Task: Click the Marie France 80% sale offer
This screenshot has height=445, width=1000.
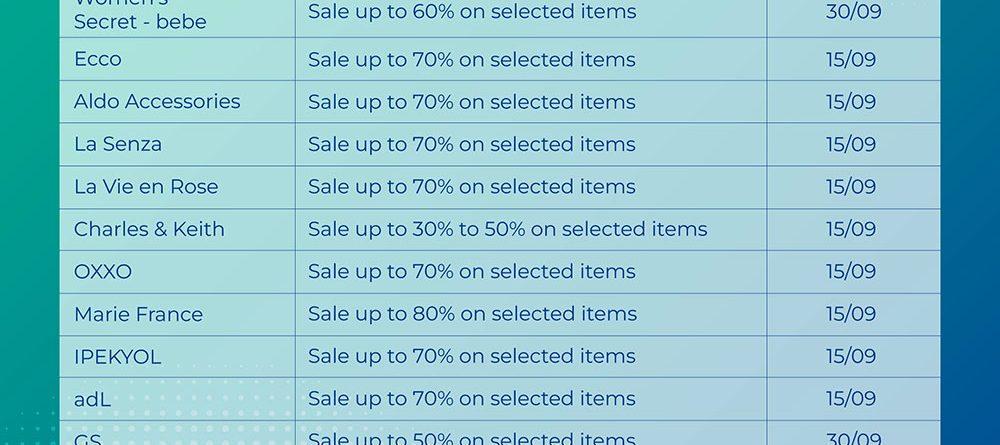Action: click(x=472, y=314)
